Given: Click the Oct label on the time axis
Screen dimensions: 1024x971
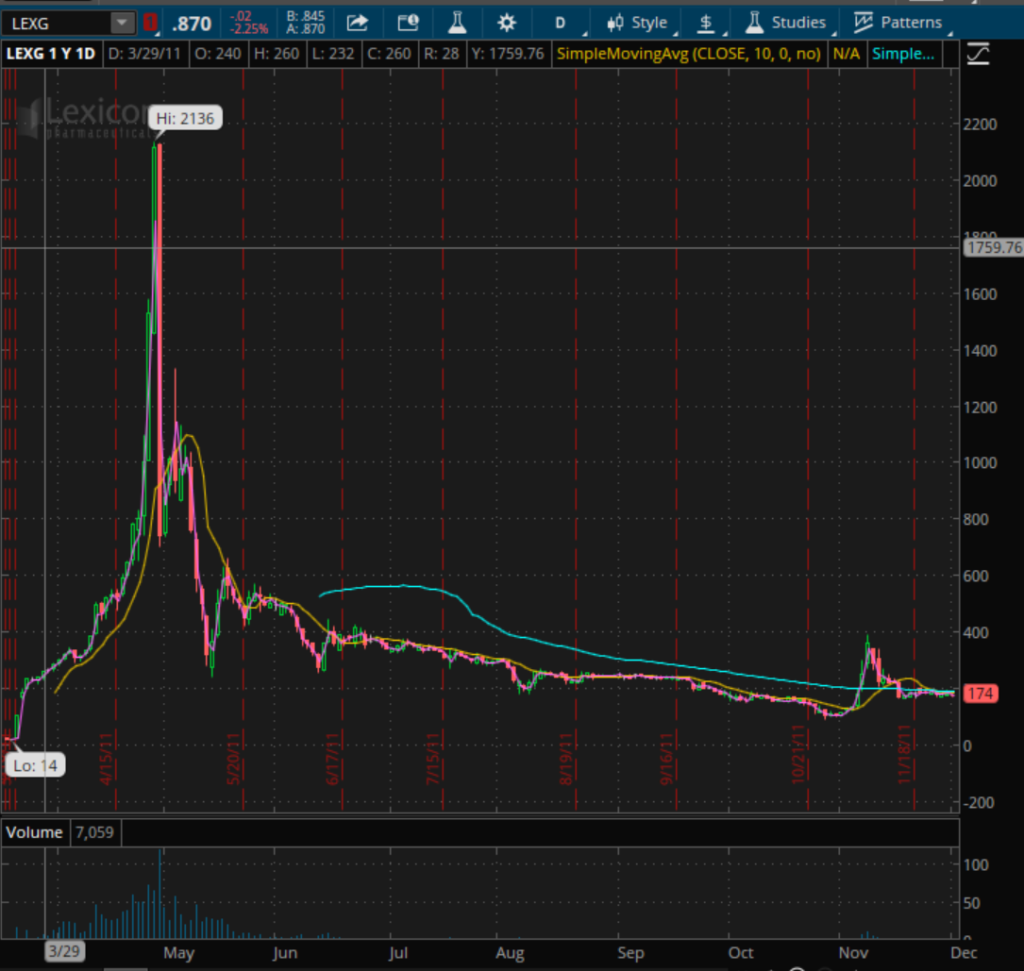Looking at the screenshot, I should [741, 953].
